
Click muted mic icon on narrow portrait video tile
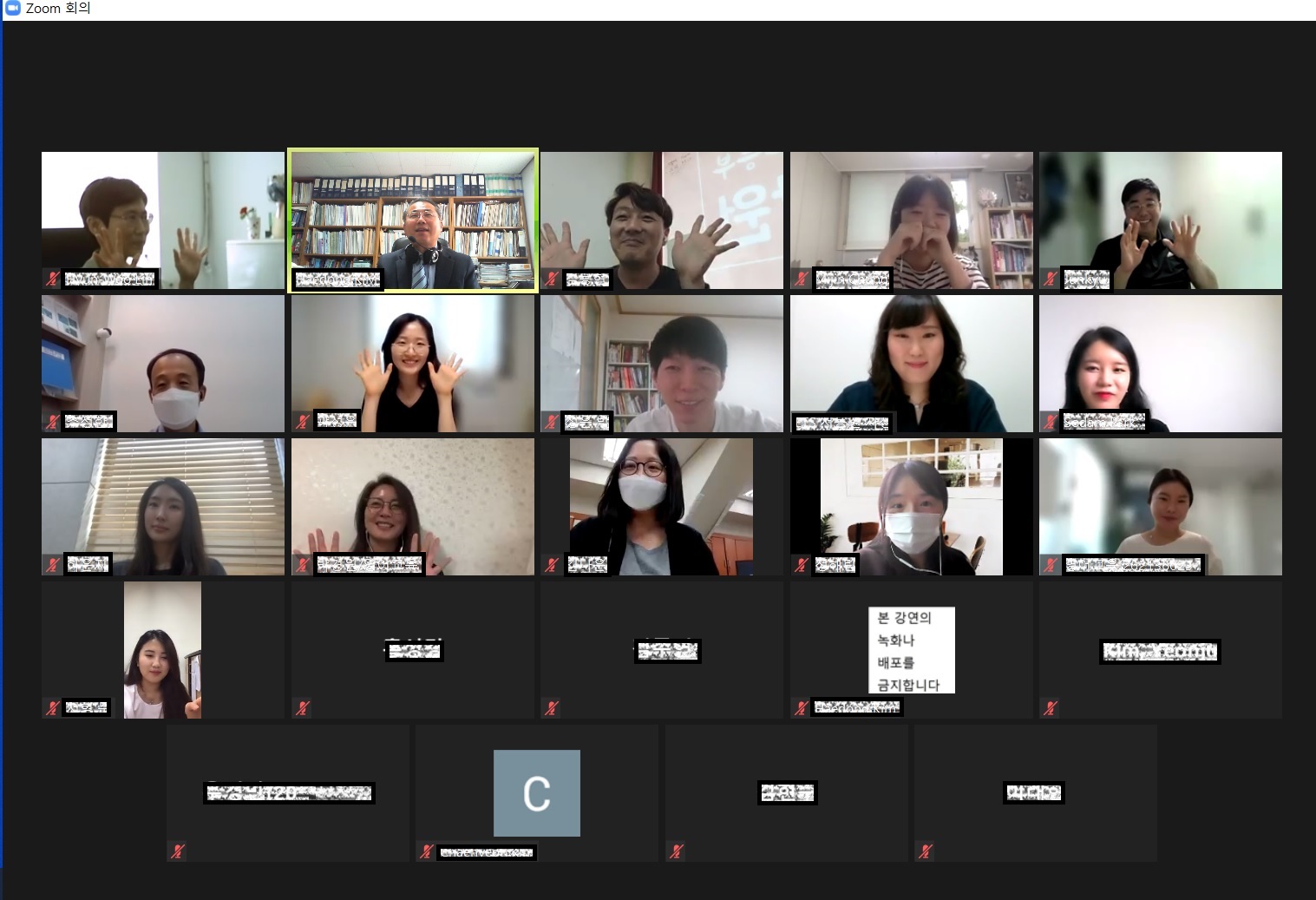coord(53,708)
